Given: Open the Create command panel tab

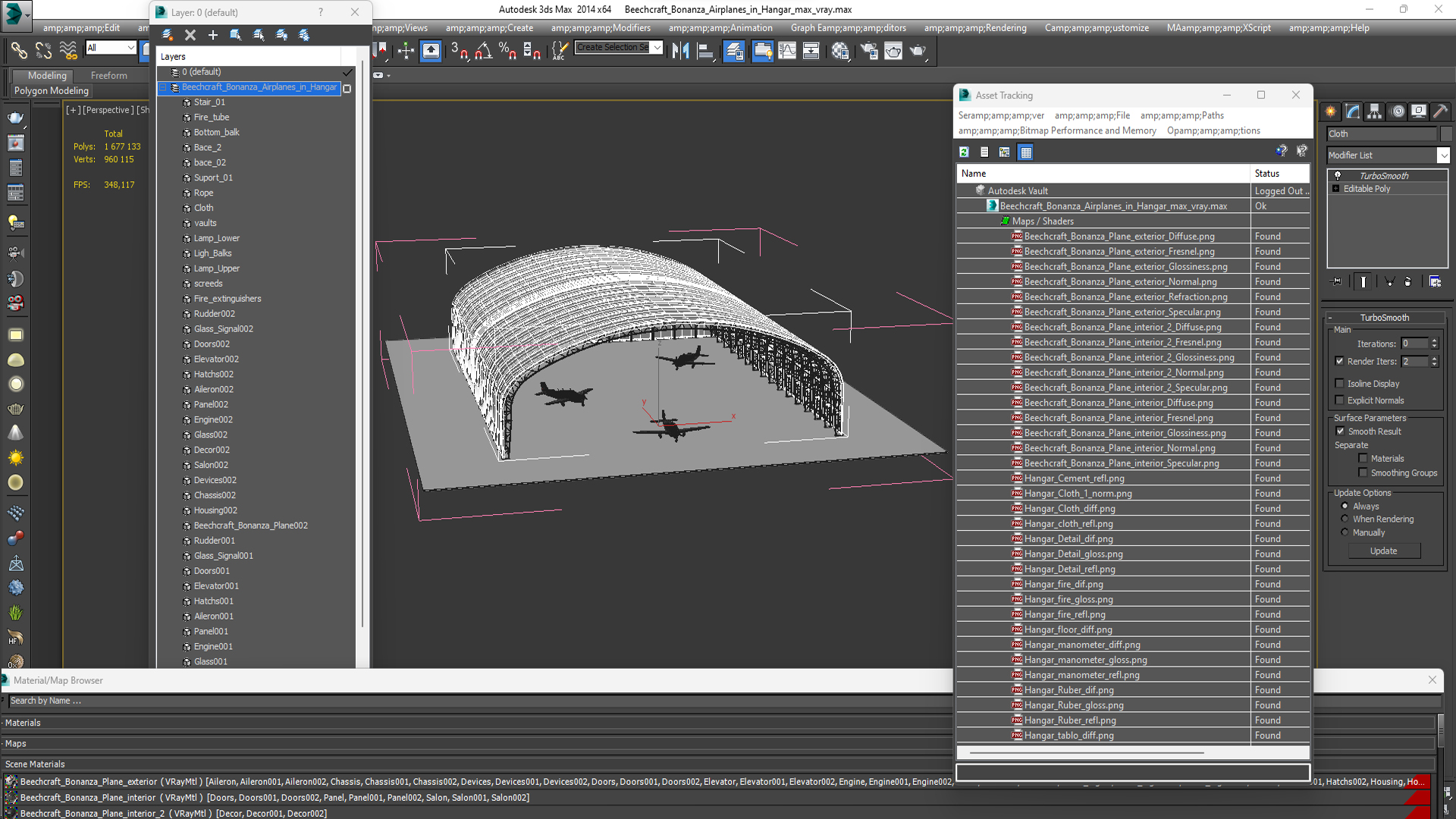Looking at the screenshot, I should 1331,111.
